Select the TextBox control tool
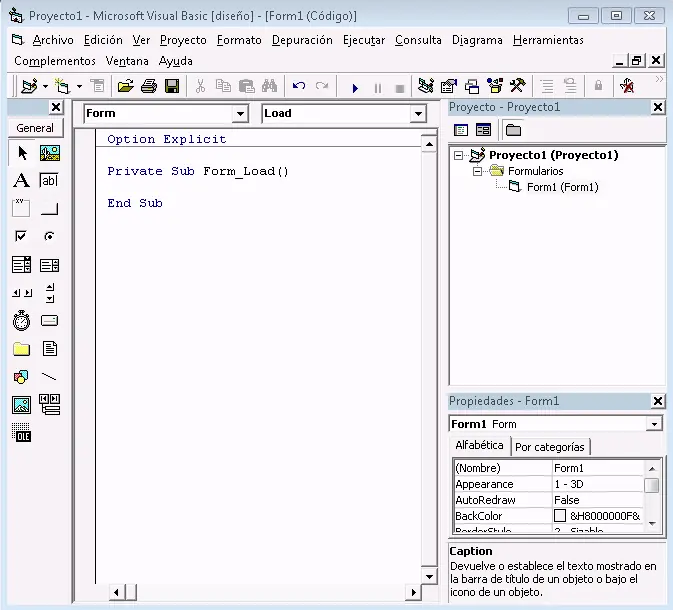This screenshot has width=673, height=610. (x=49, y=180)
